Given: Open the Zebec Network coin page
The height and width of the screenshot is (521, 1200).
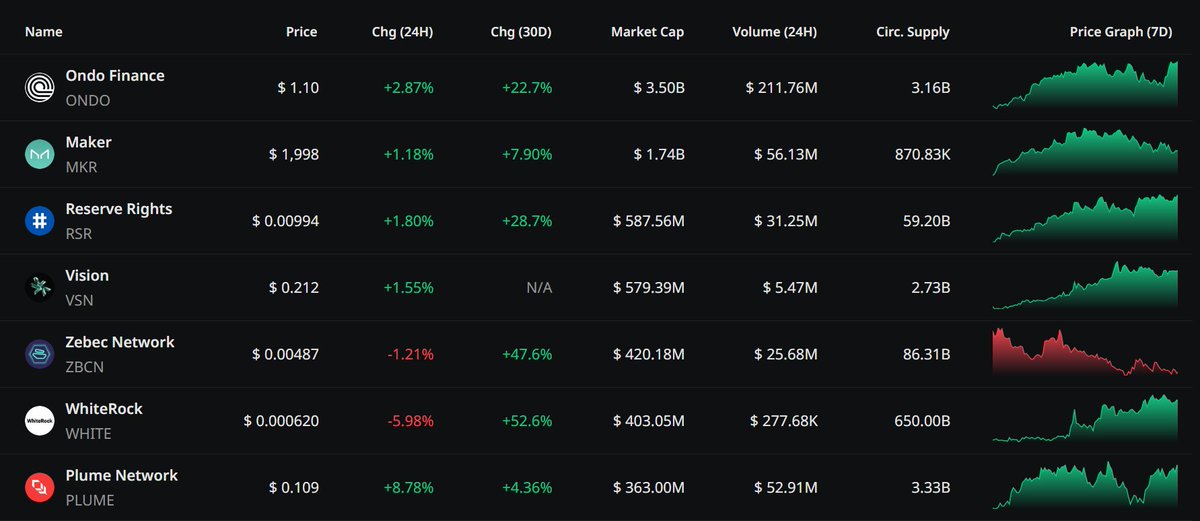Looking at the screenshot, I should tap(120, 342).
